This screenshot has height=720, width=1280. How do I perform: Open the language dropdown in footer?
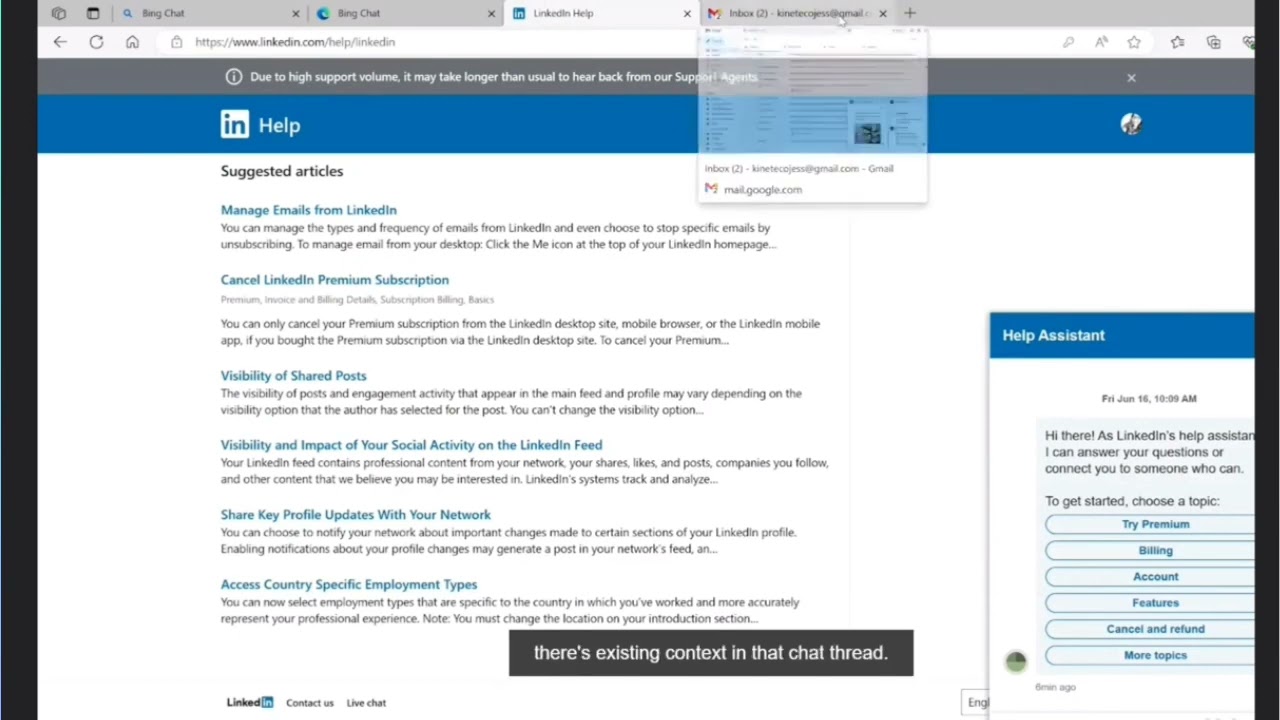tap(975, 702)
